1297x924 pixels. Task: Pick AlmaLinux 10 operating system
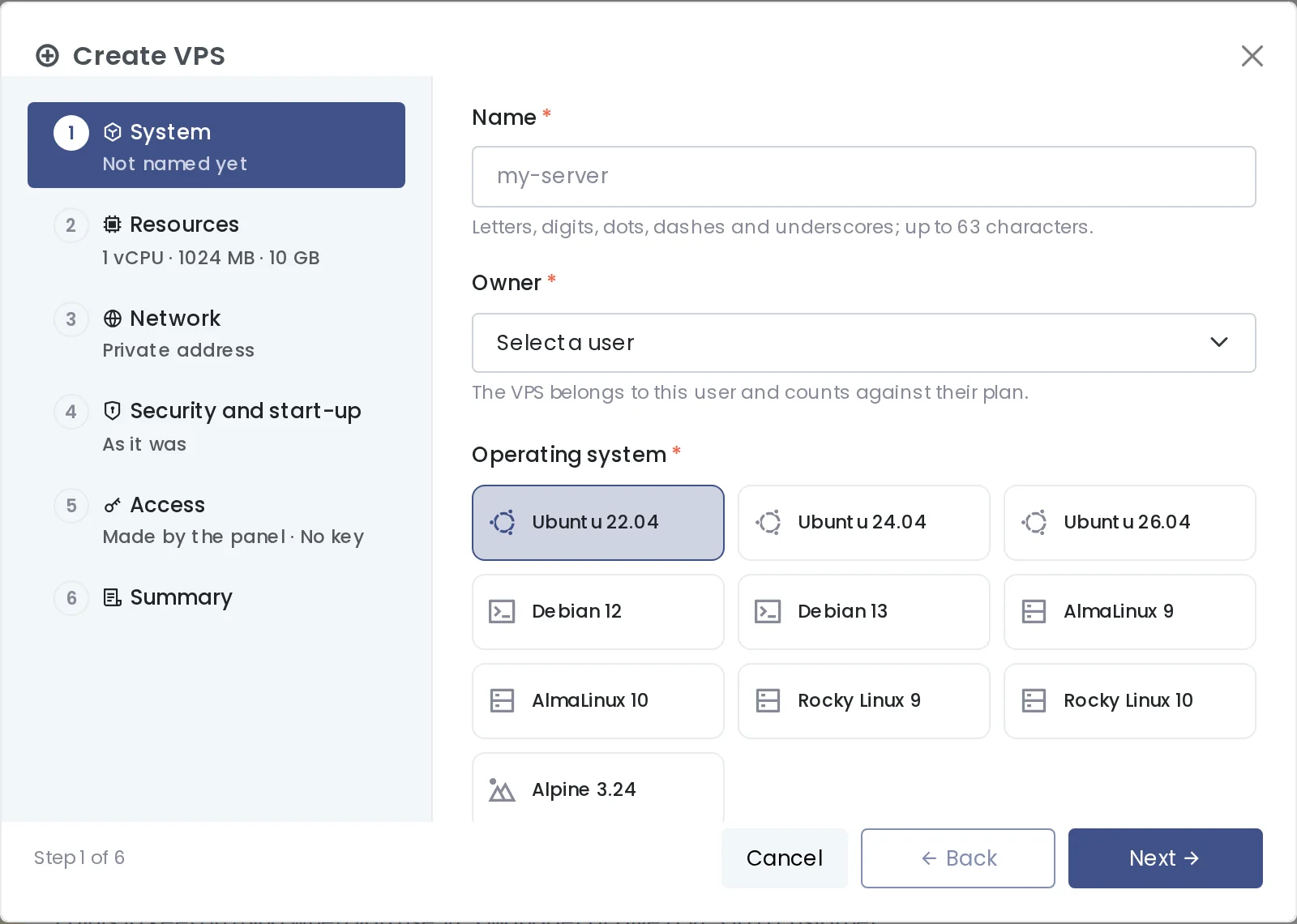[598, 701]
